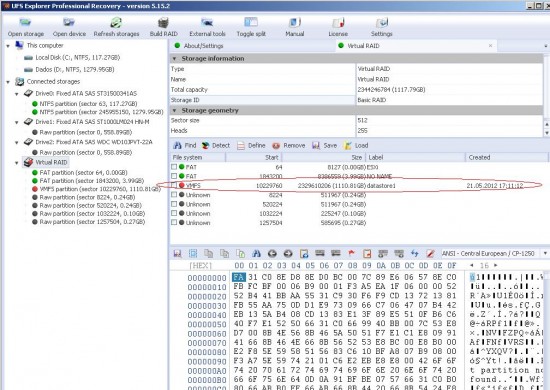This screenshot has width=550, height=390.
Task: Click the green-page paste icon in hex toolbar
Action: [240, 254]
